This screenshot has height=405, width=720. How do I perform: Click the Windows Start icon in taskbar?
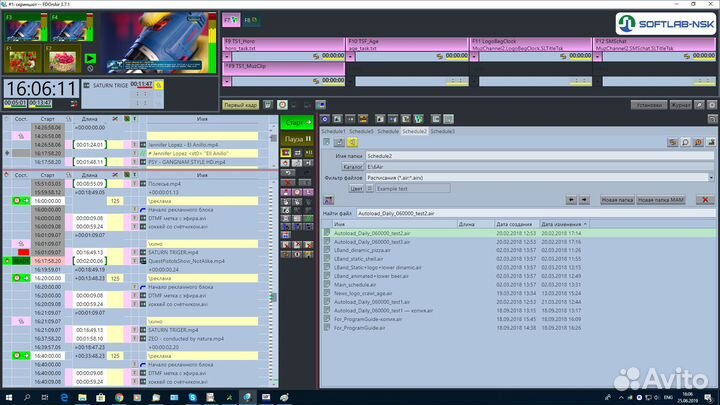(8, 397)
